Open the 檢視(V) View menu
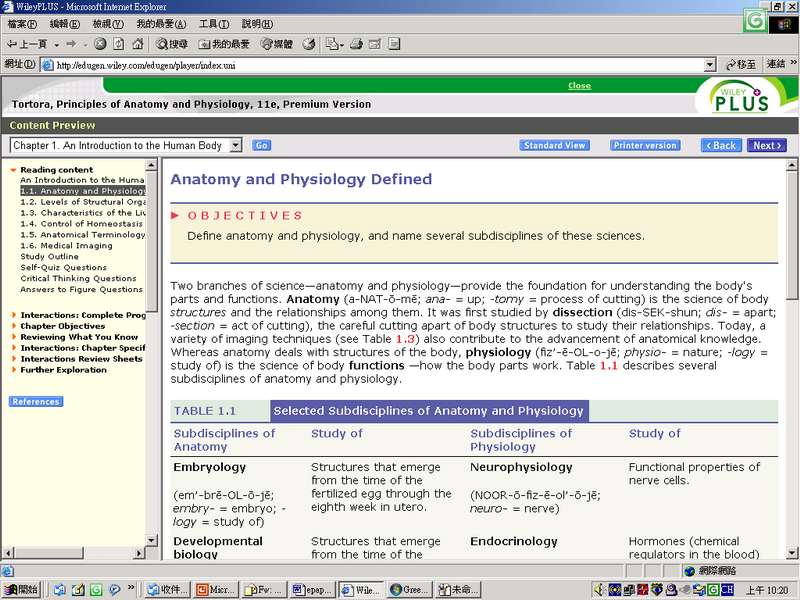This screenshot has width=800, height=600. (108, 24)
